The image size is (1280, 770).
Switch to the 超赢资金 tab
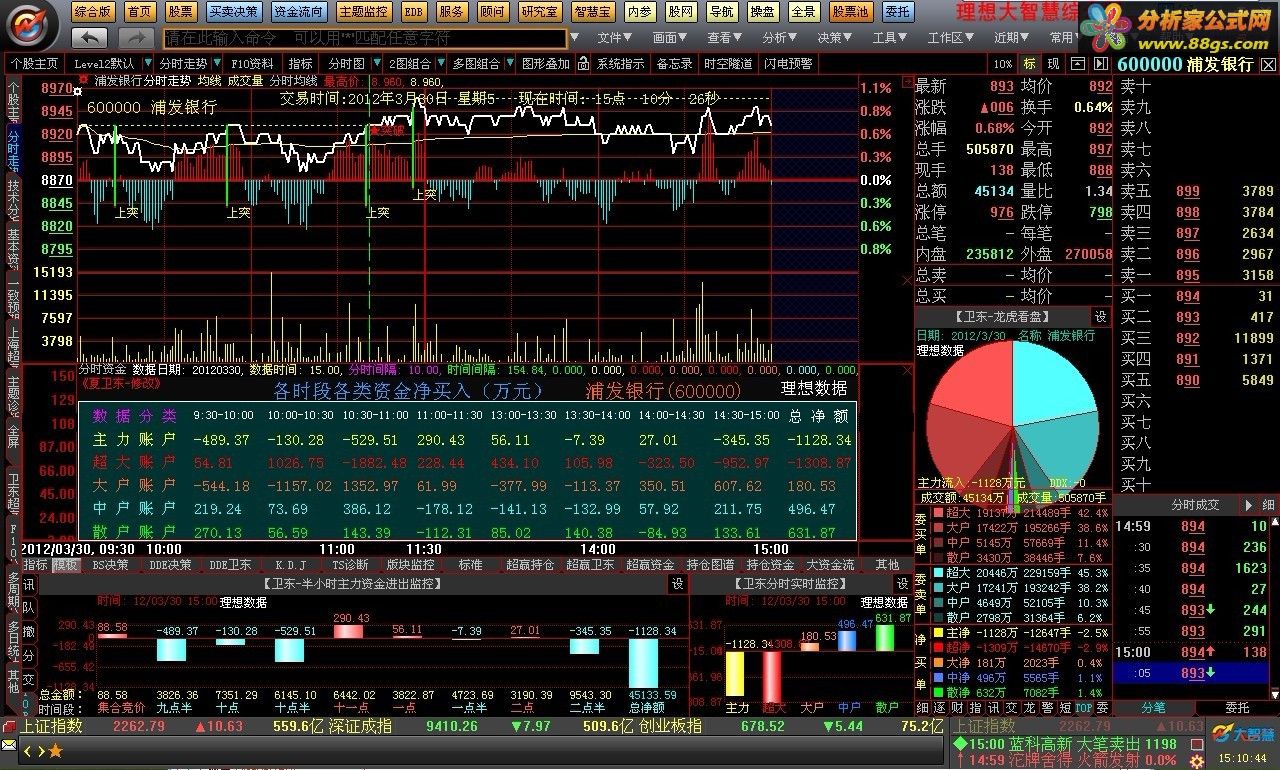coord(650,565)
